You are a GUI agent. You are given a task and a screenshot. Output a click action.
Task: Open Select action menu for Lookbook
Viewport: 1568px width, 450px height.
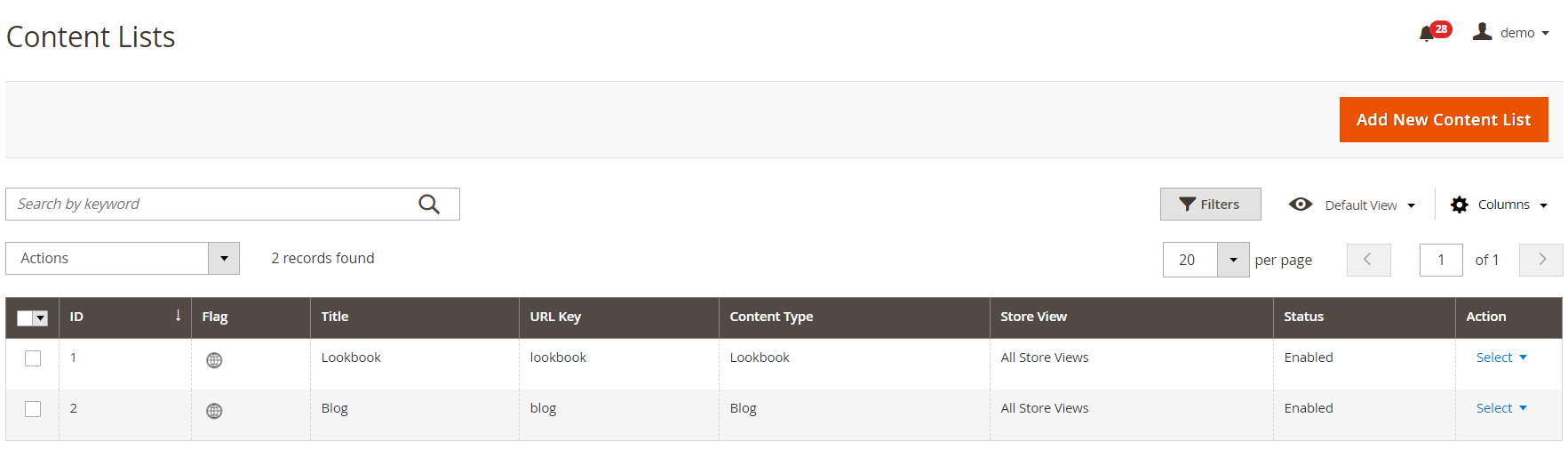1501,358
